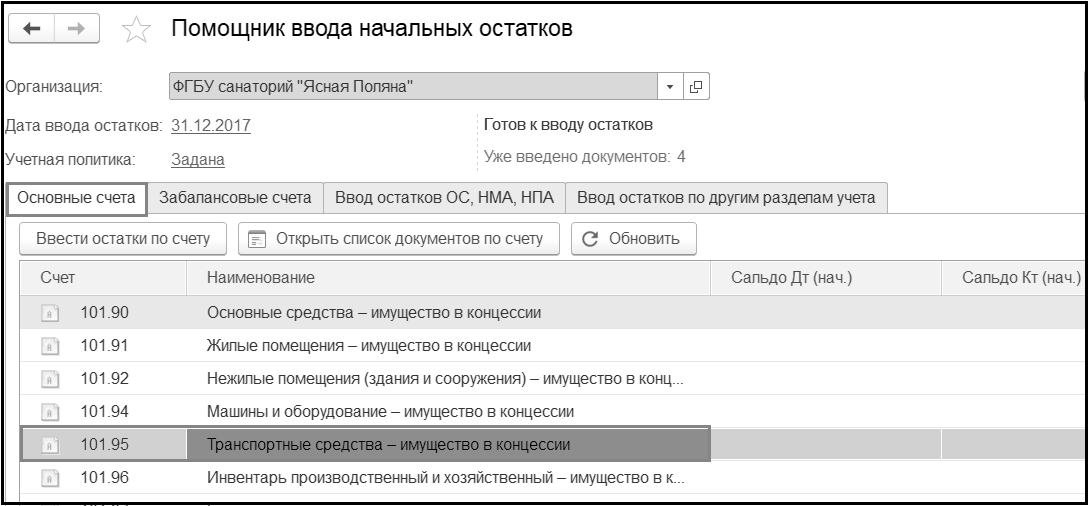
Task: Click the Ввести остатки по счету button
Action: 123,238
